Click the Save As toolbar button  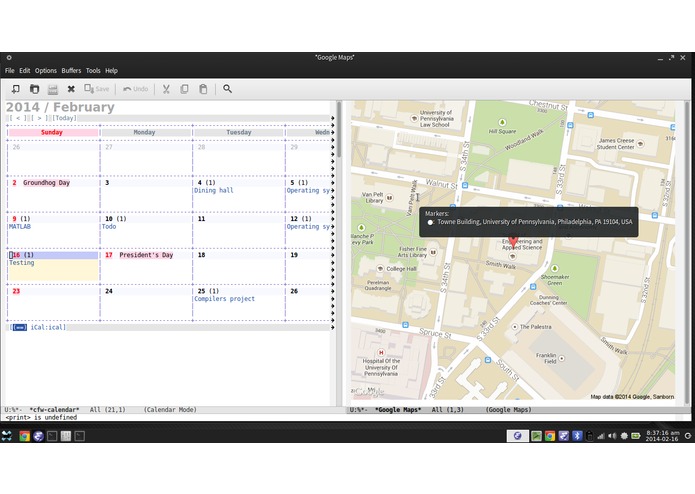tap(97, 89)
